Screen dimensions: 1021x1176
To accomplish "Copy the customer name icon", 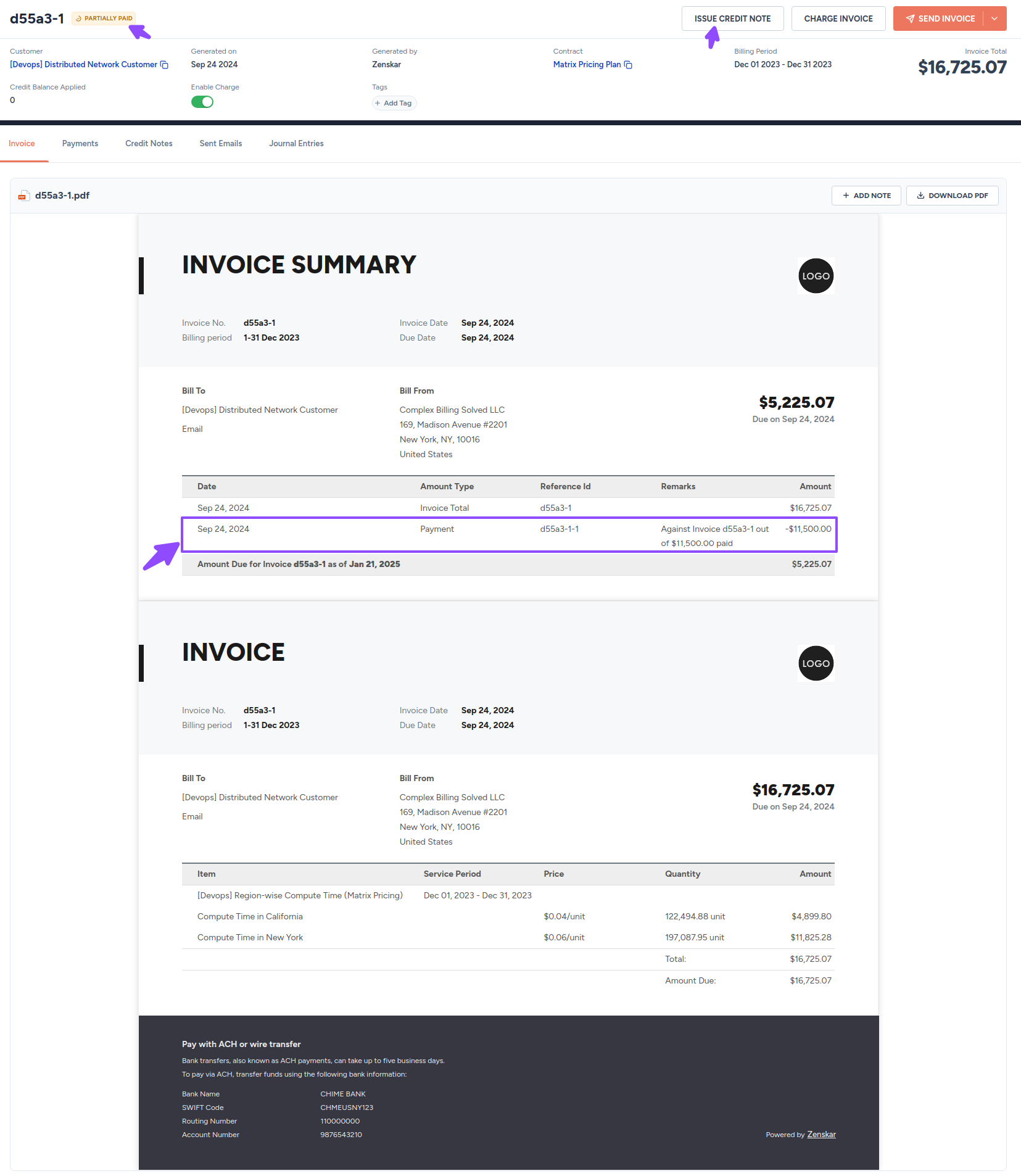I will [164, 65].
